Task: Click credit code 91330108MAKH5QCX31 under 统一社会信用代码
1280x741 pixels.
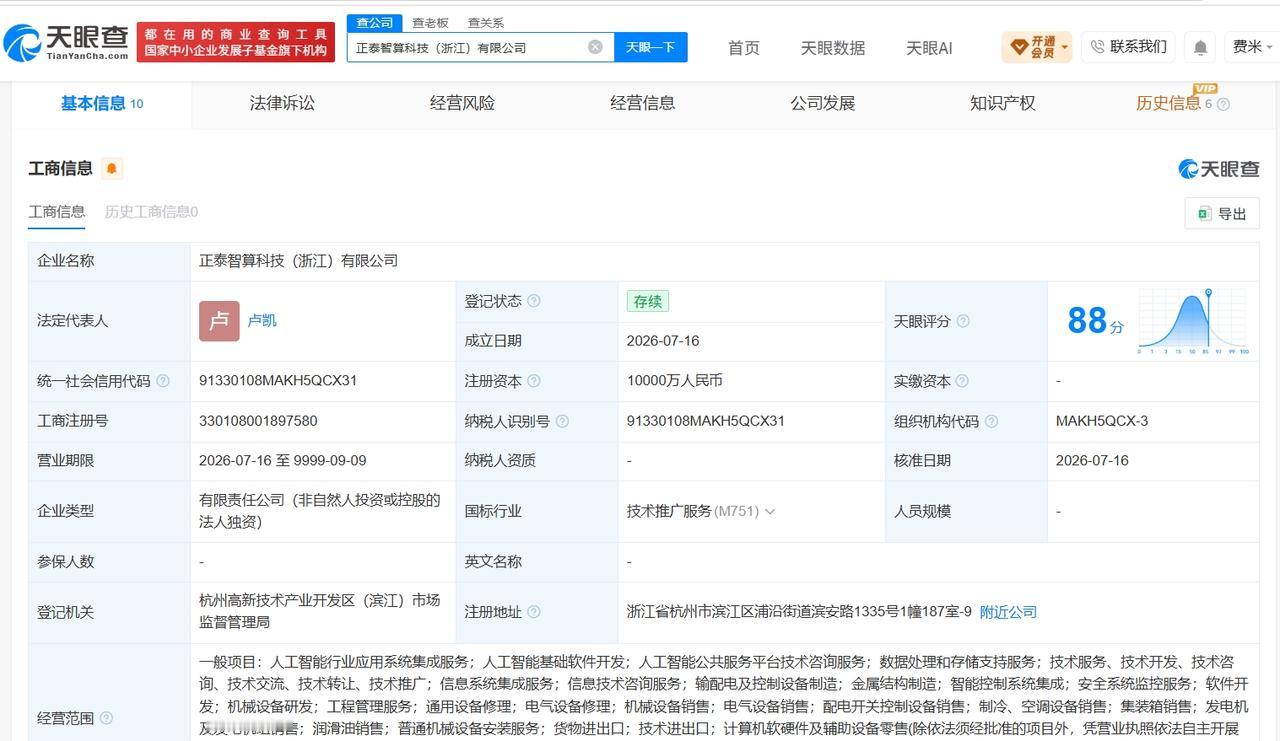Action: (x=278, y=381)
